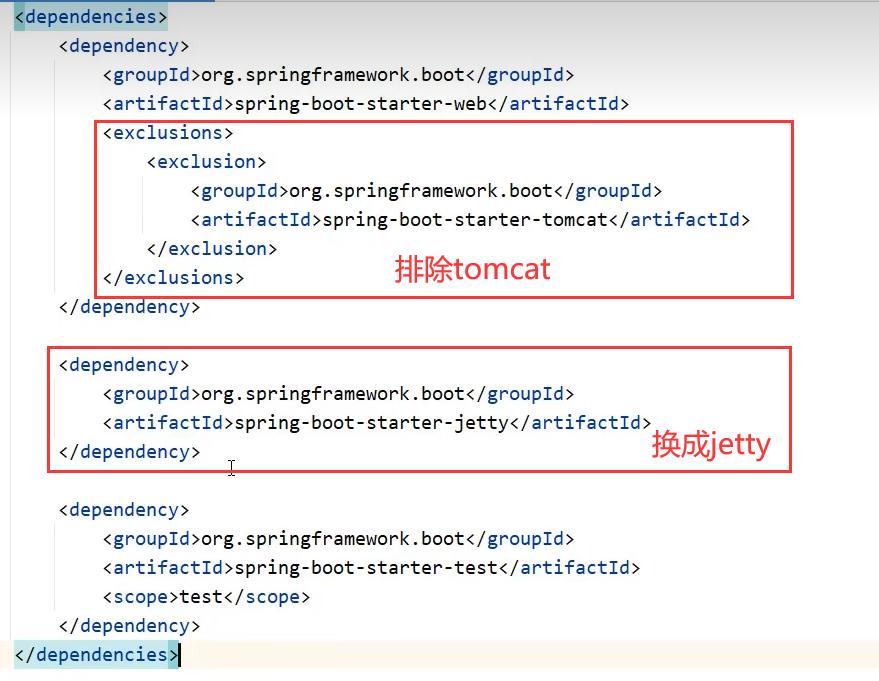879x681 pixels.
Task: Click the groupId value in the jetty dependency
Action: 333,394
